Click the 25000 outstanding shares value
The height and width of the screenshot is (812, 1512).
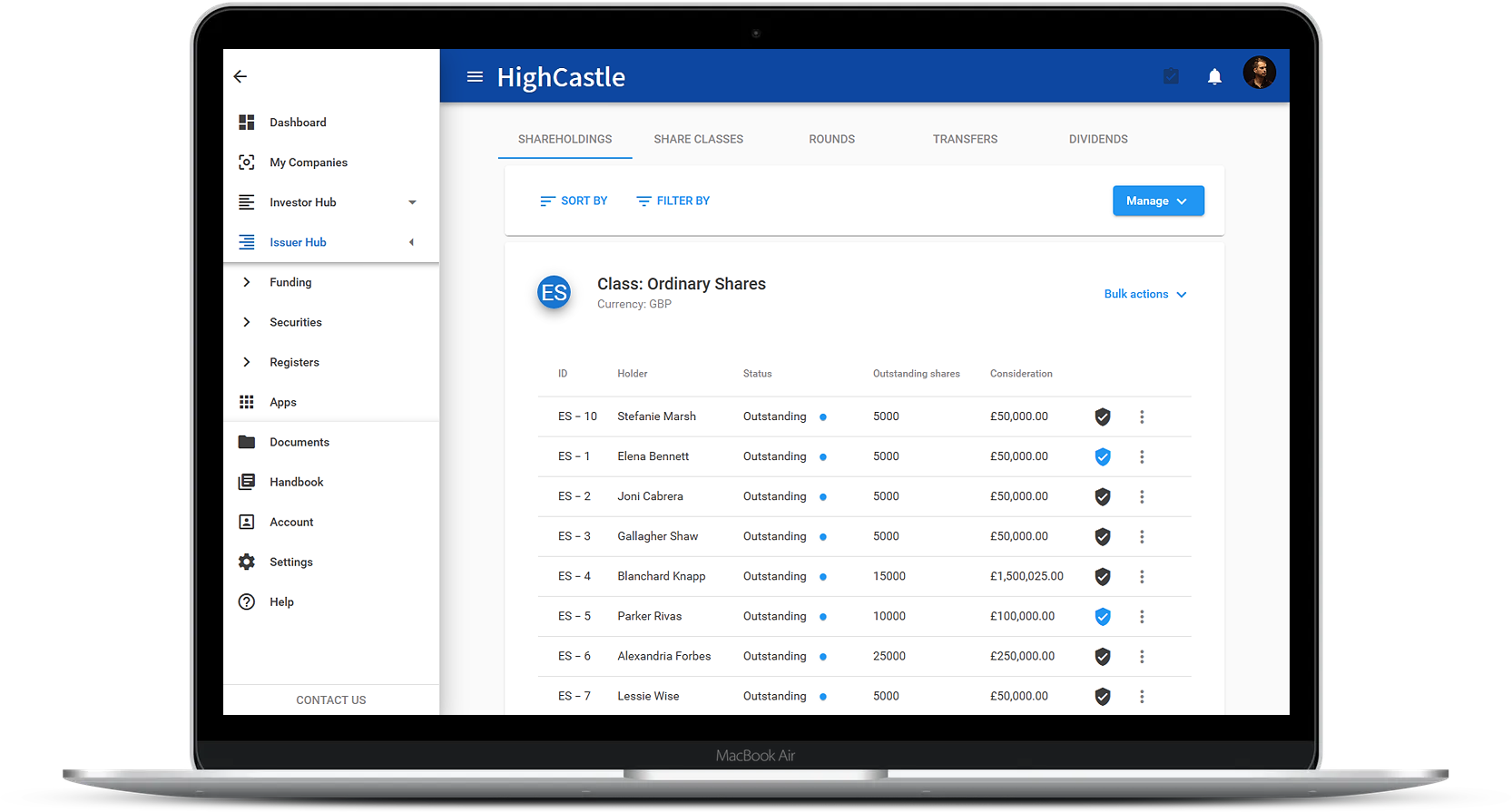(889, 656)
